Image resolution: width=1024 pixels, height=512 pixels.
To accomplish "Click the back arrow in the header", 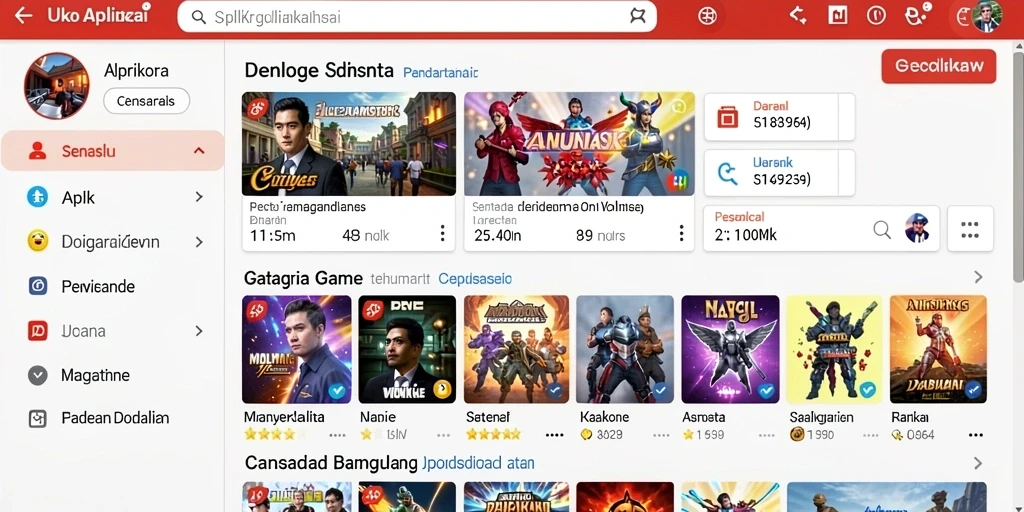I will click(x=24, y=16).
